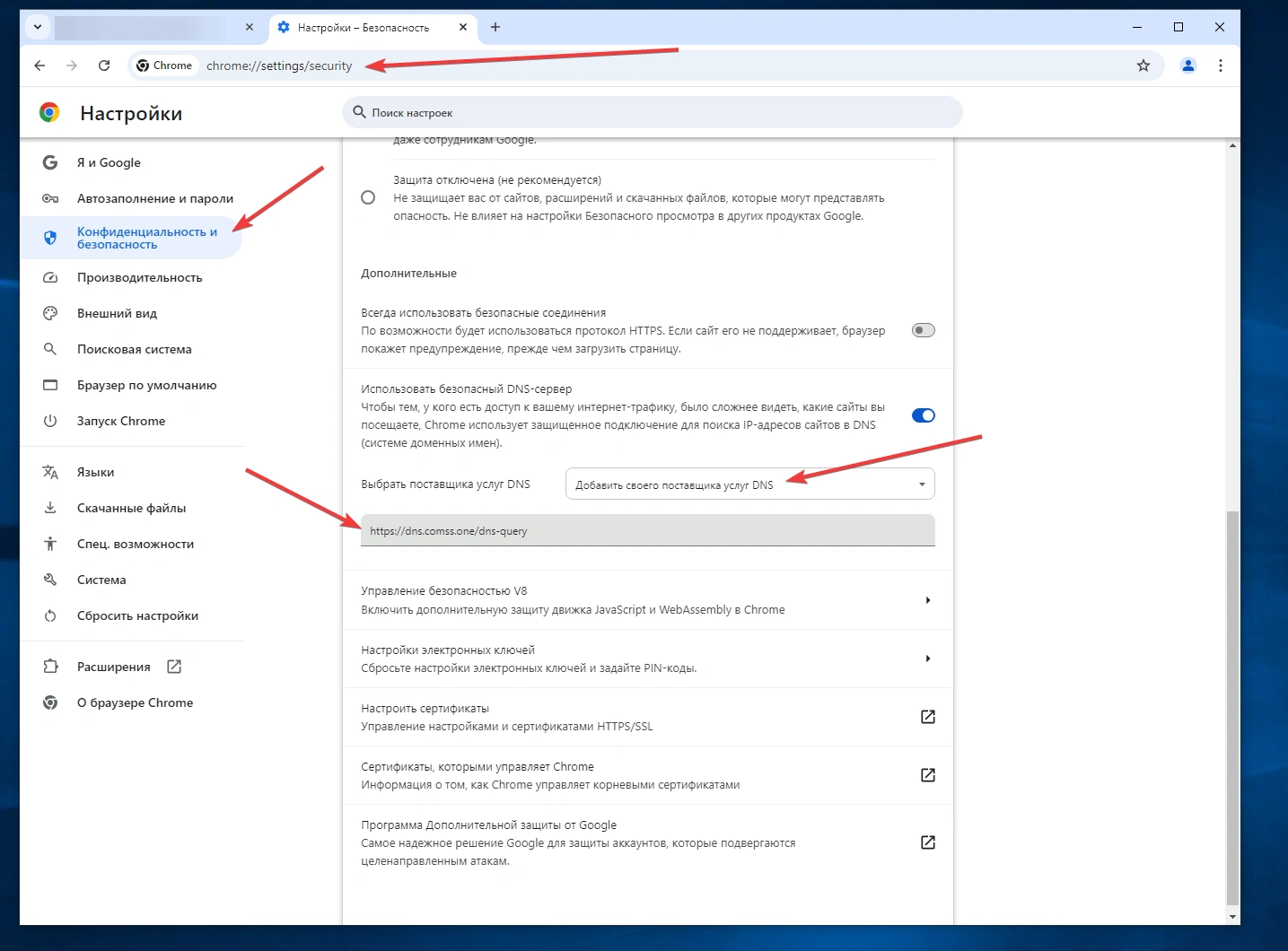Image resolution: width=1288 pixels, height=951 pixels.
Task: Expand Настройки электронных ключей arrow
Action: (x=928, y=659)
